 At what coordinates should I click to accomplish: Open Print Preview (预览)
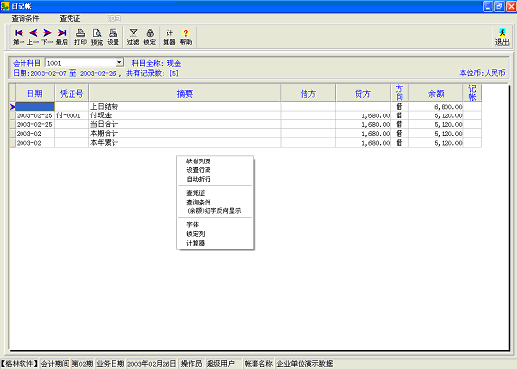(97, 37)
